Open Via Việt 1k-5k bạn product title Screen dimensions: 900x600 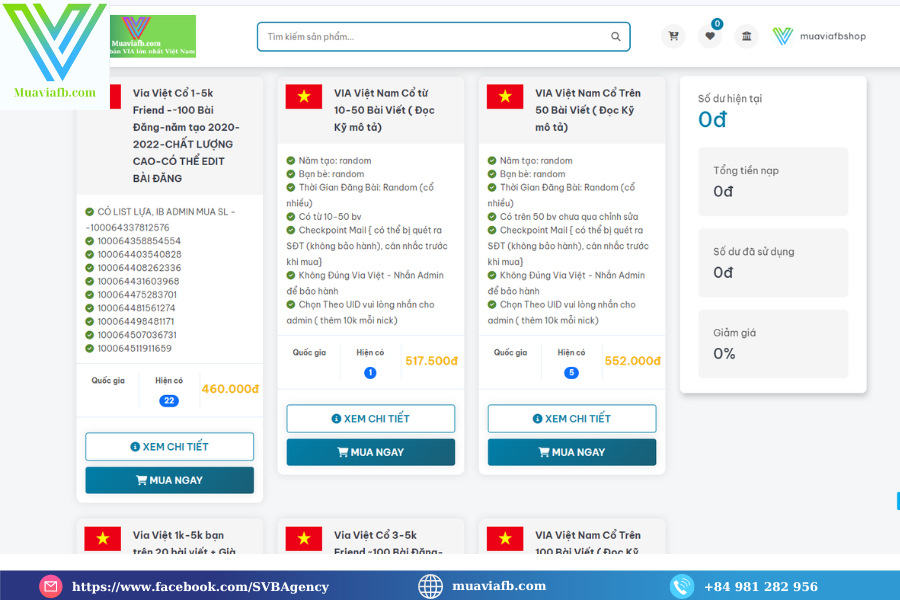tap(184, 543)
